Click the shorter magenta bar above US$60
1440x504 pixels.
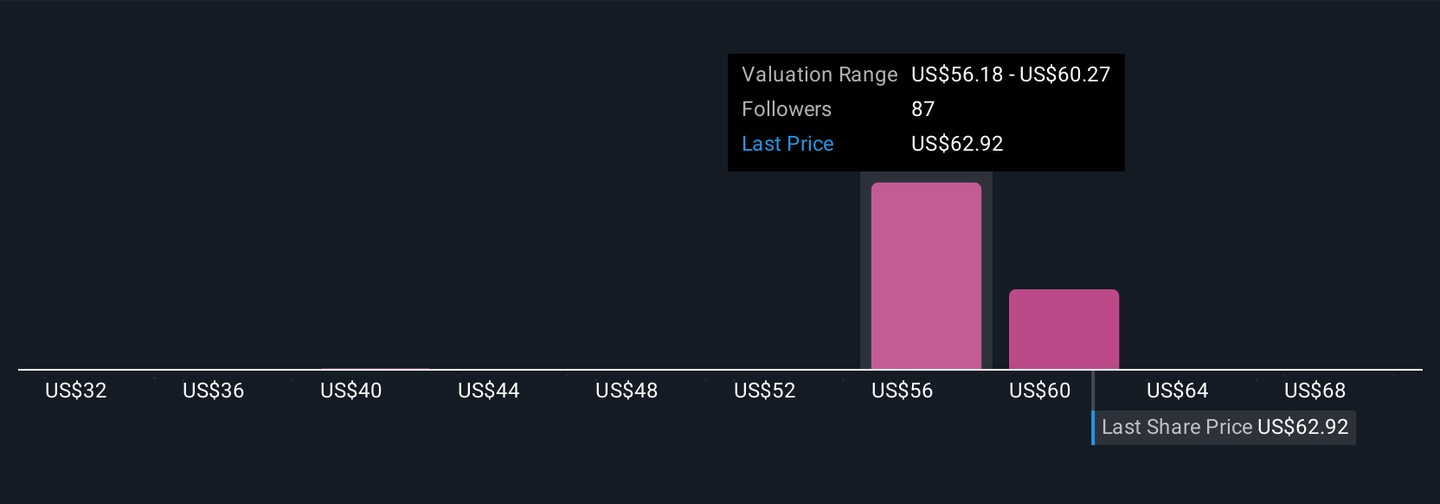pyautogui.click(x=1063, y=329)
